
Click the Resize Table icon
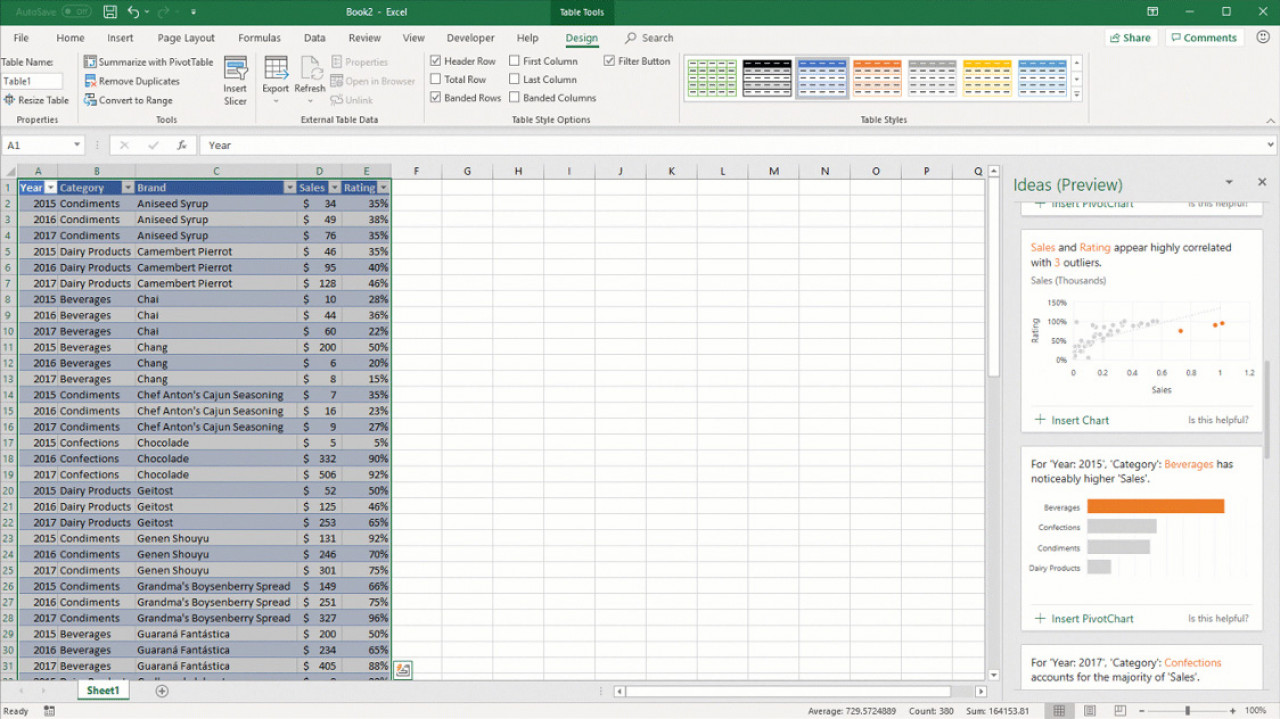10,100
